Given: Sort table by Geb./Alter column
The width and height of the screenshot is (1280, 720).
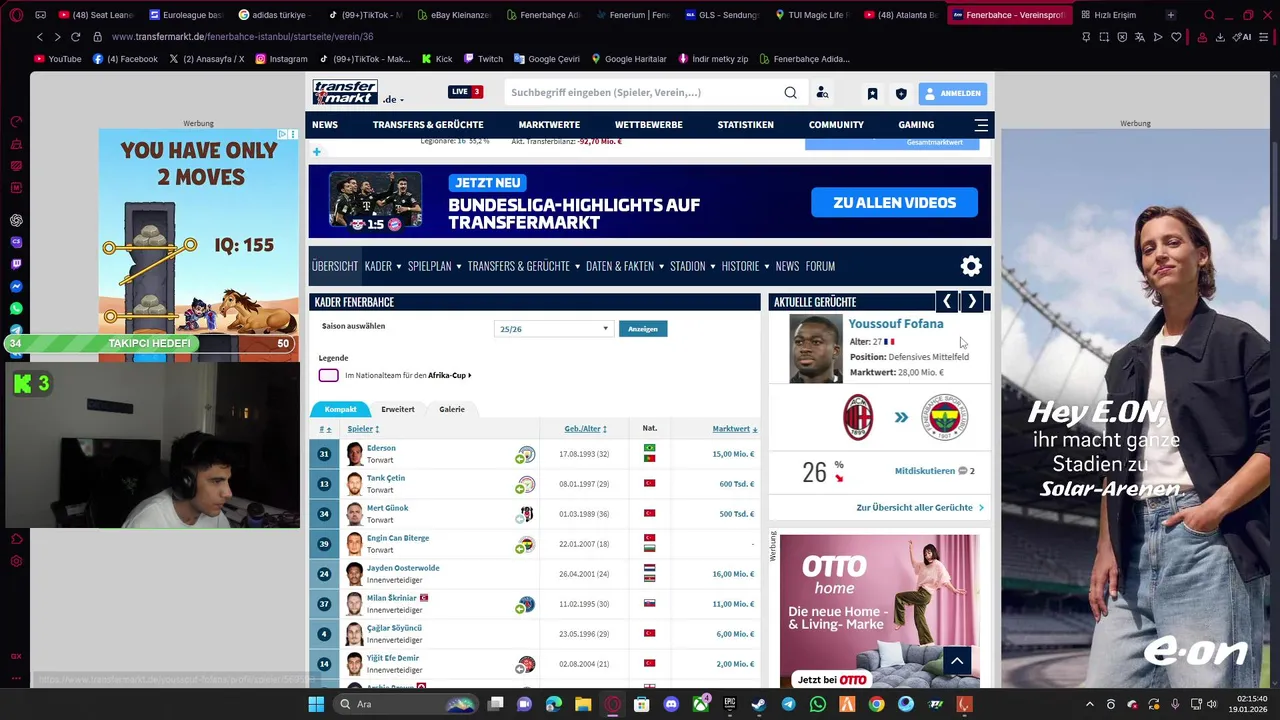Looking at the screenshot, I should [x=585, y=429].
